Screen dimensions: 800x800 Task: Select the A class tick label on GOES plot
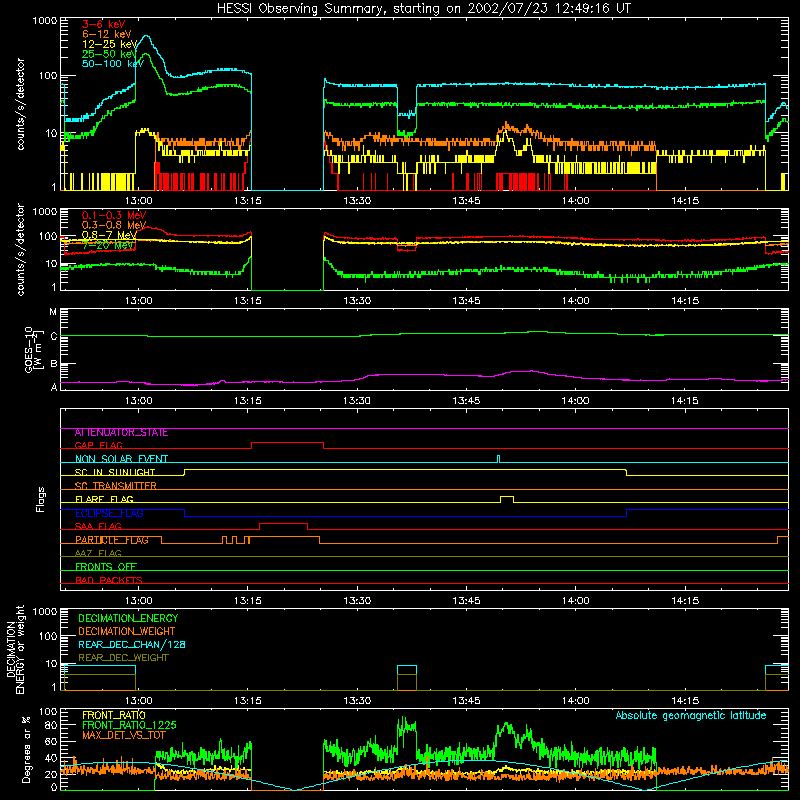coord(54,387)
